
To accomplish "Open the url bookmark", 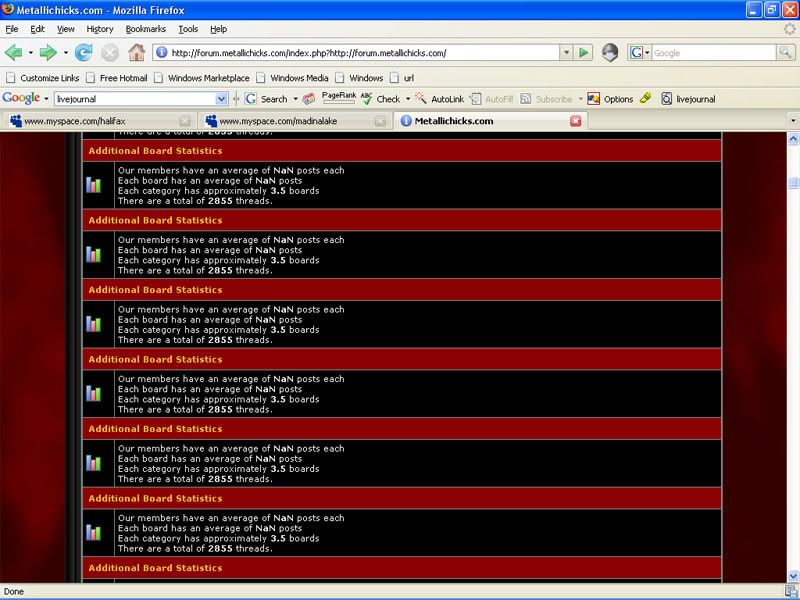I will (402, 78).
